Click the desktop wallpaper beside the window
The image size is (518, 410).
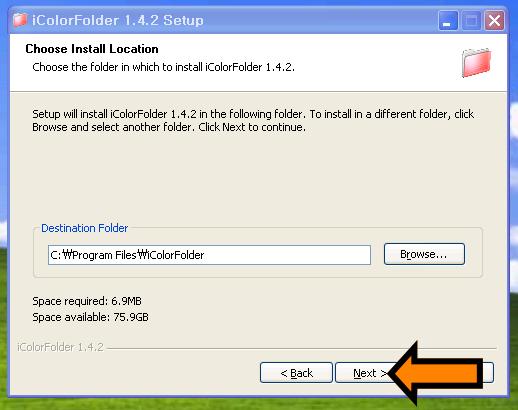(514, 200)
